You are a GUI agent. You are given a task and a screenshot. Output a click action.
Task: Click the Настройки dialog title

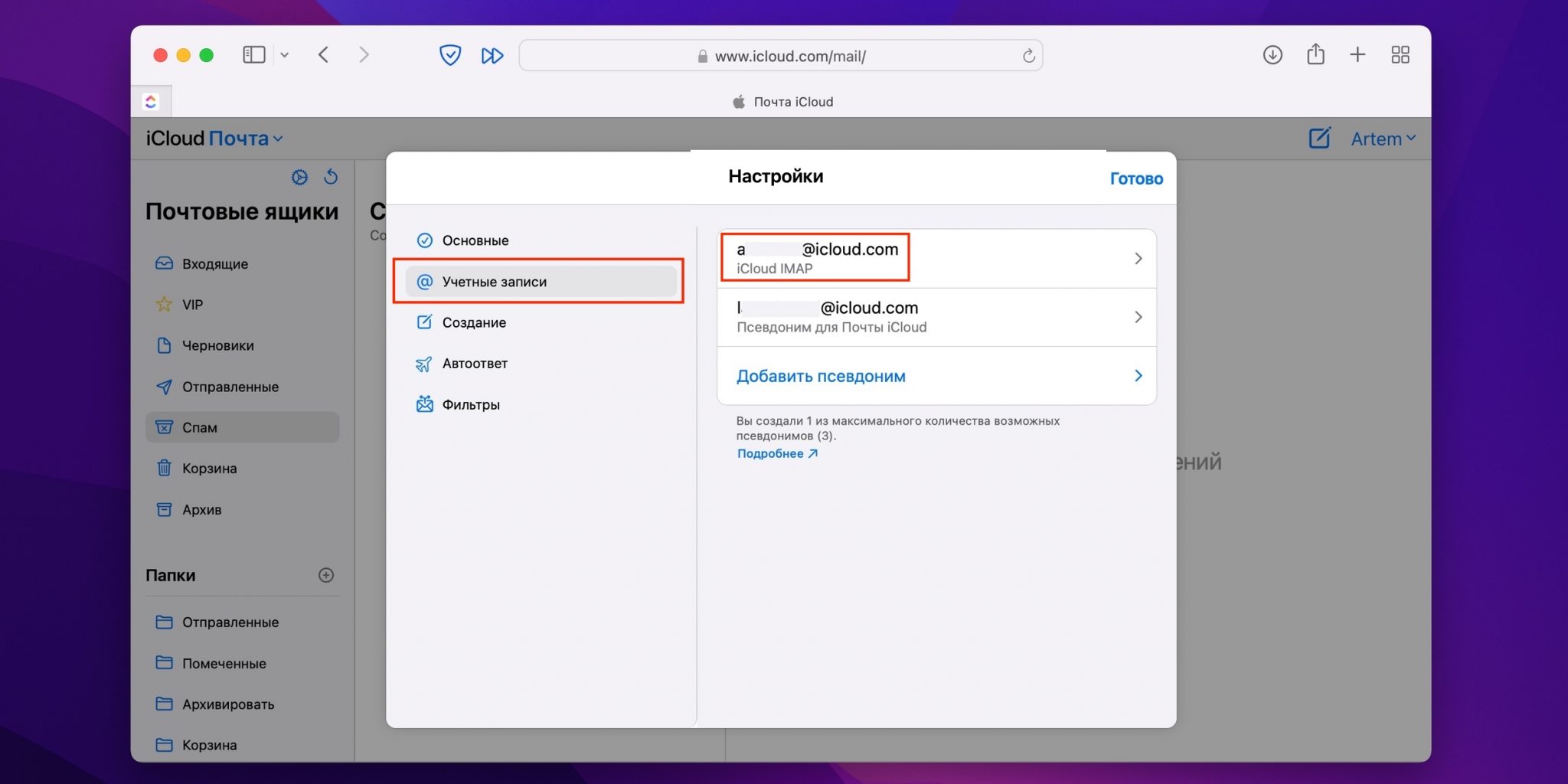coord(776,177)
